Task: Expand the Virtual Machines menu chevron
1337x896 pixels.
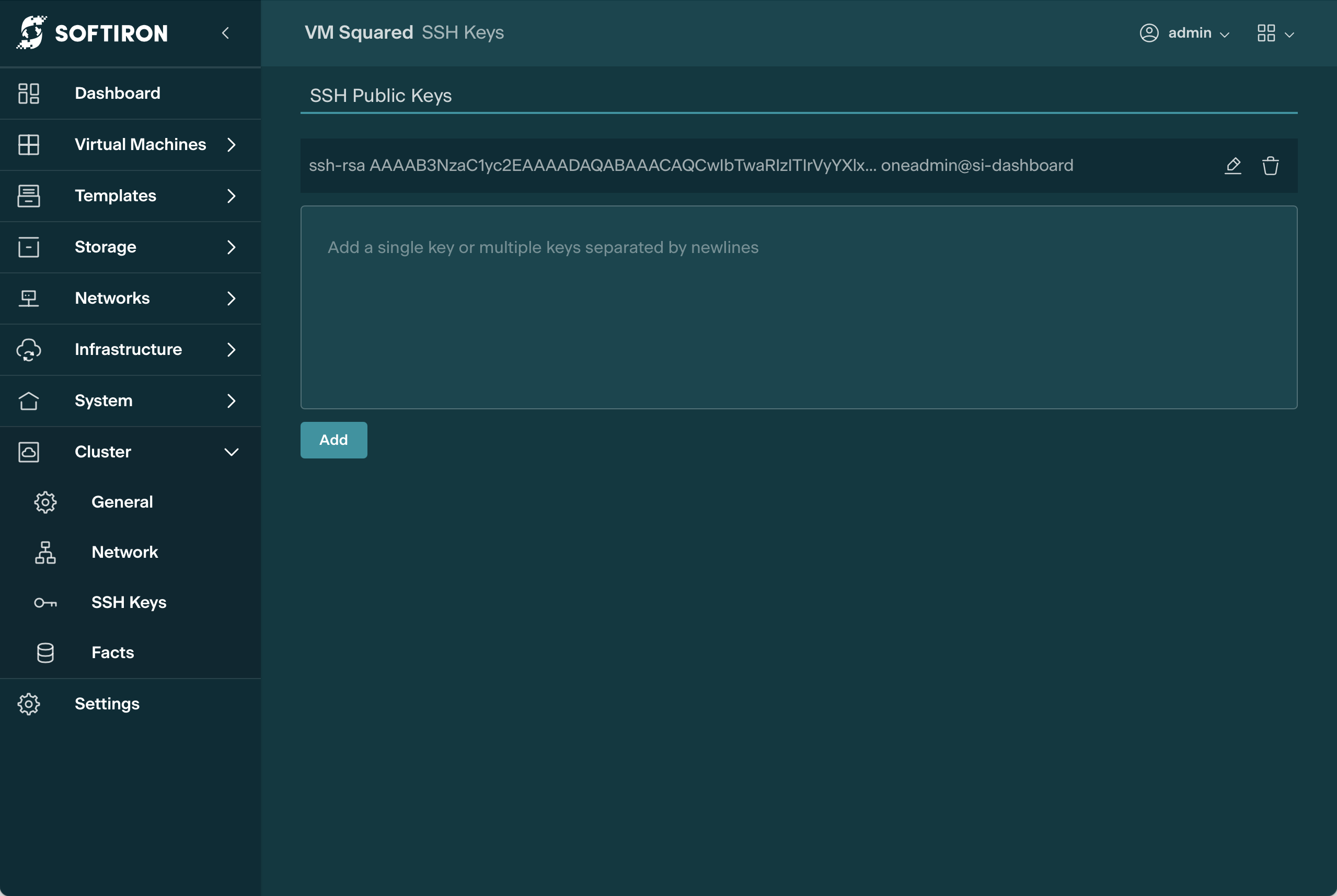Action: click(232, 145)
